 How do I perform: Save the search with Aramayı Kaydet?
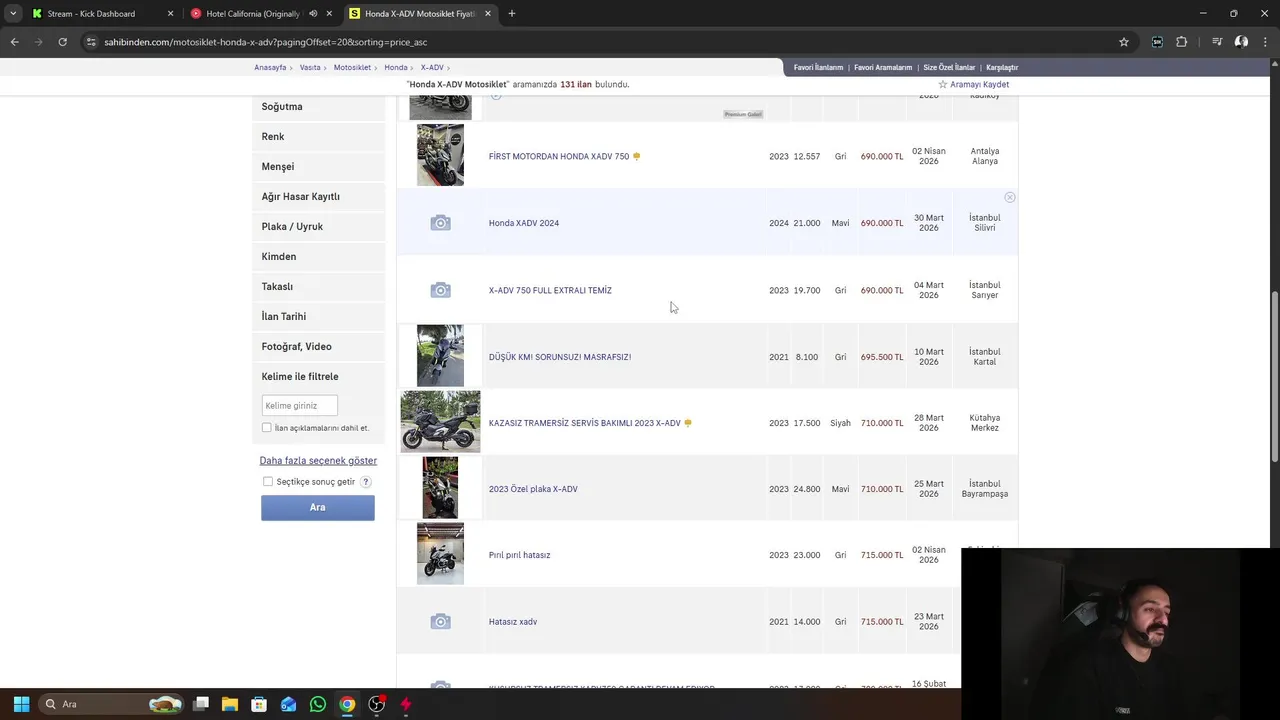[973, 84]
